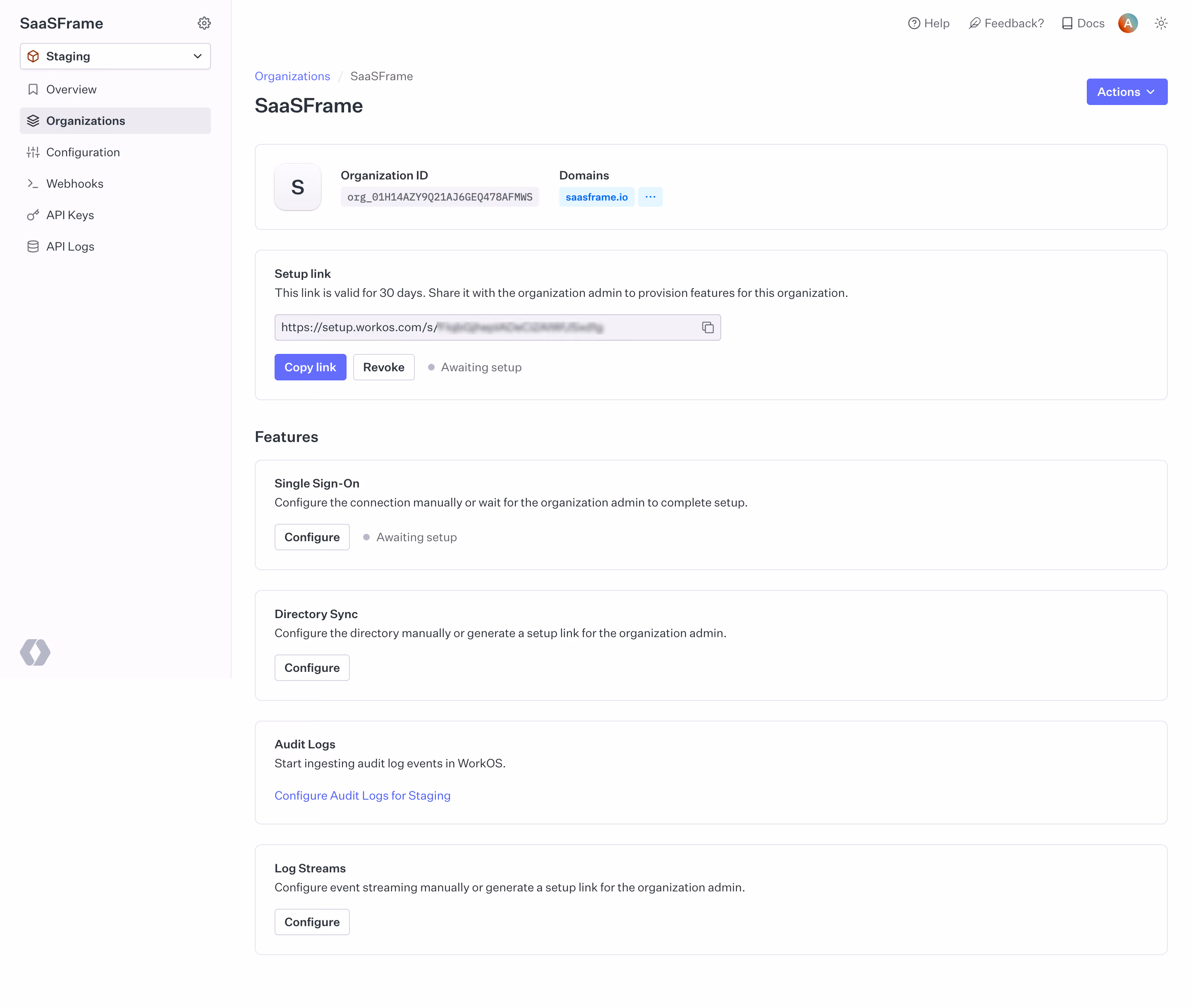Click the organization S avatar
The width and height of the screenshot is (1191, 1008).
(x=298, y=187)
